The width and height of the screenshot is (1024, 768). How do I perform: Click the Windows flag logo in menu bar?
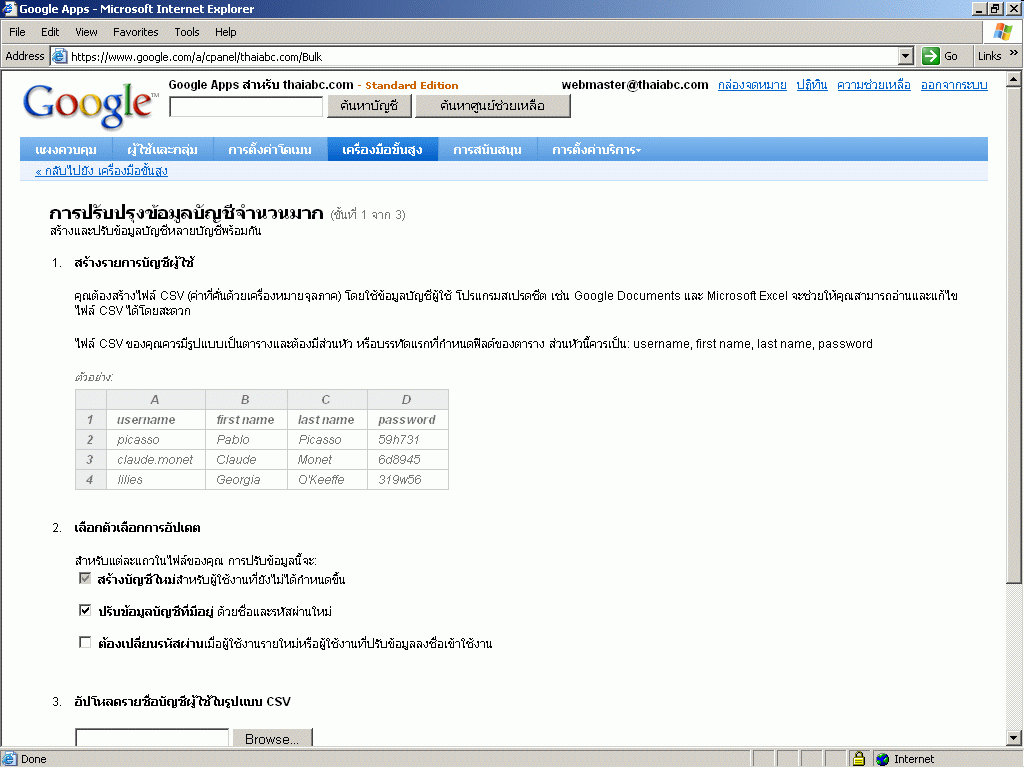pyautogui.click(x=1002, y=32)
